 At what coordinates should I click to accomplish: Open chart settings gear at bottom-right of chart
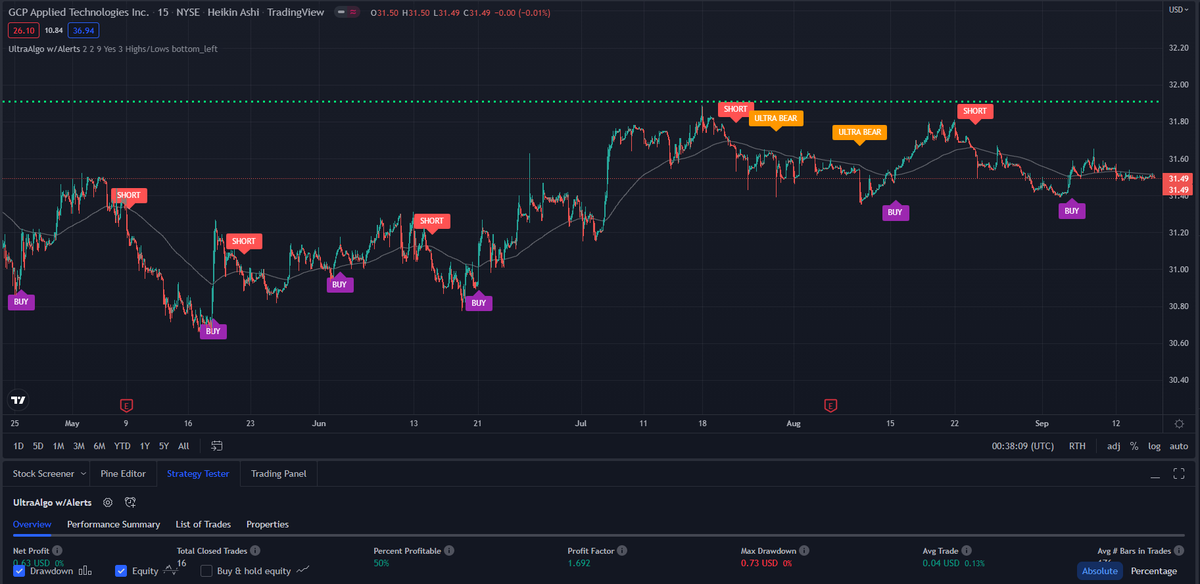pos(1179,424)
